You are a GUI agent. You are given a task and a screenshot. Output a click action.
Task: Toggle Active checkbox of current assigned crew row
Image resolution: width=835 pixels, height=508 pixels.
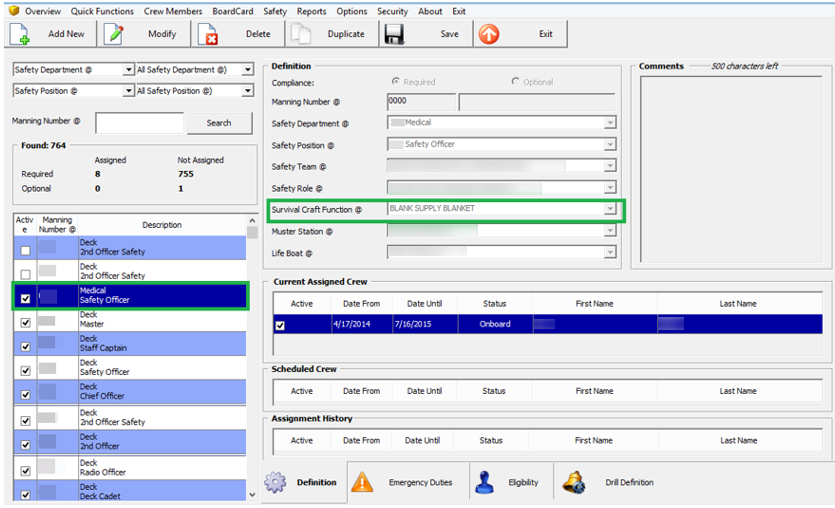pos(280,325)
